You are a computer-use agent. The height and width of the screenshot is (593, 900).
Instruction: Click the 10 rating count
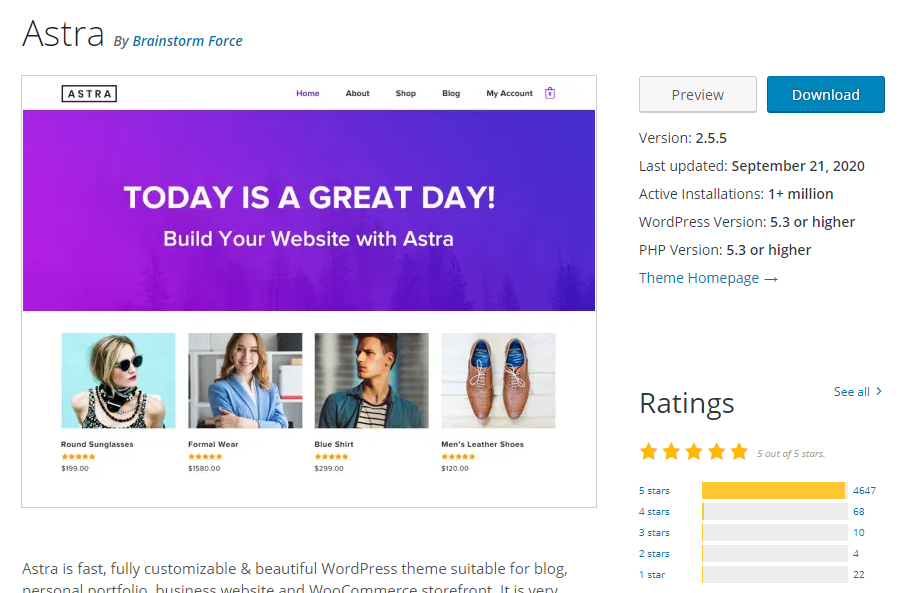(x=859, y=533)
